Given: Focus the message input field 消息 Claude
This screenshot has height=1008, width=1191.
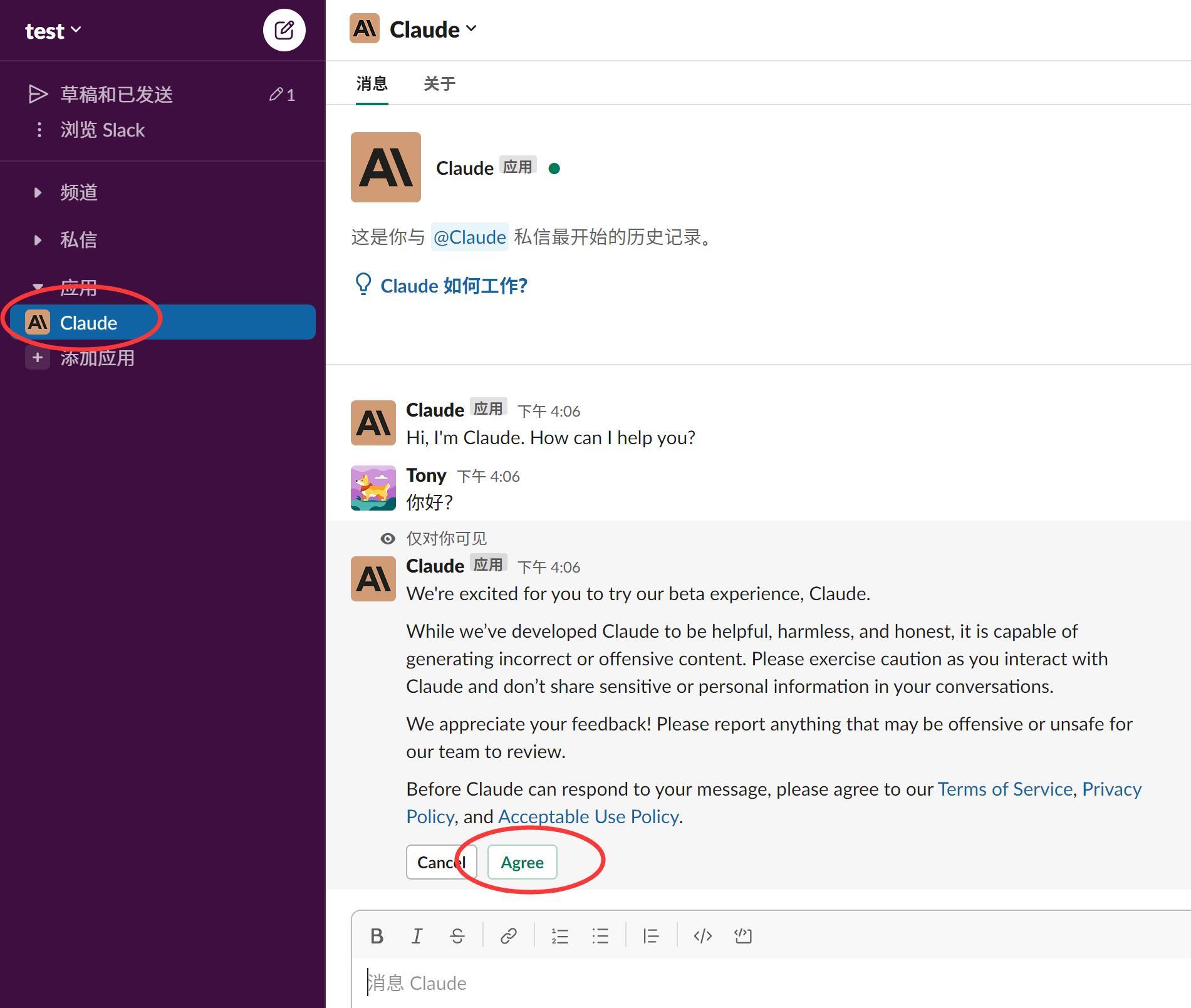Looking at the screenshot, I should pyautogui.click(x=771, y=983).
